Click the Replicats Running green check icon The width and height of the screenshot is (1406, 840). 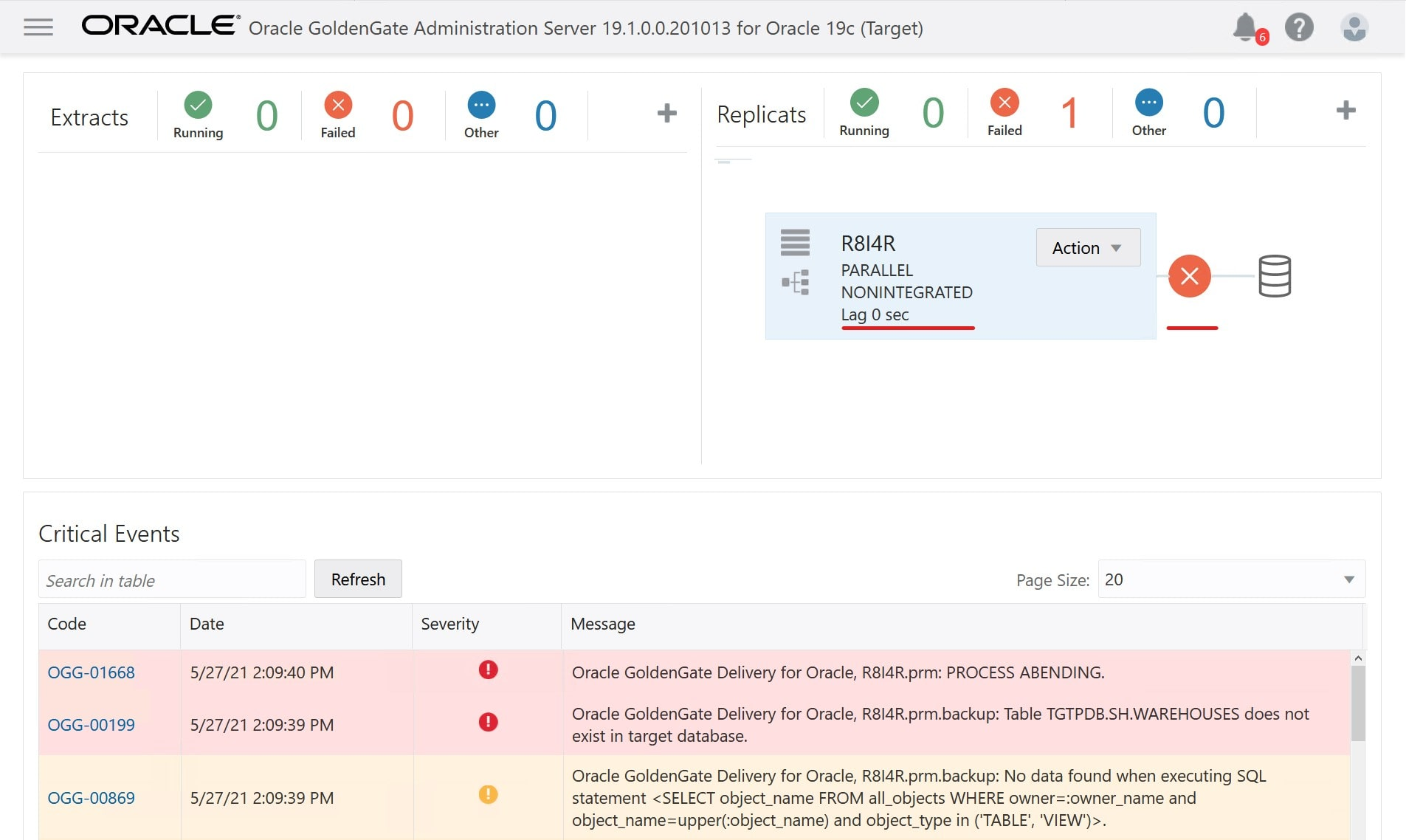tap(864, 103)
